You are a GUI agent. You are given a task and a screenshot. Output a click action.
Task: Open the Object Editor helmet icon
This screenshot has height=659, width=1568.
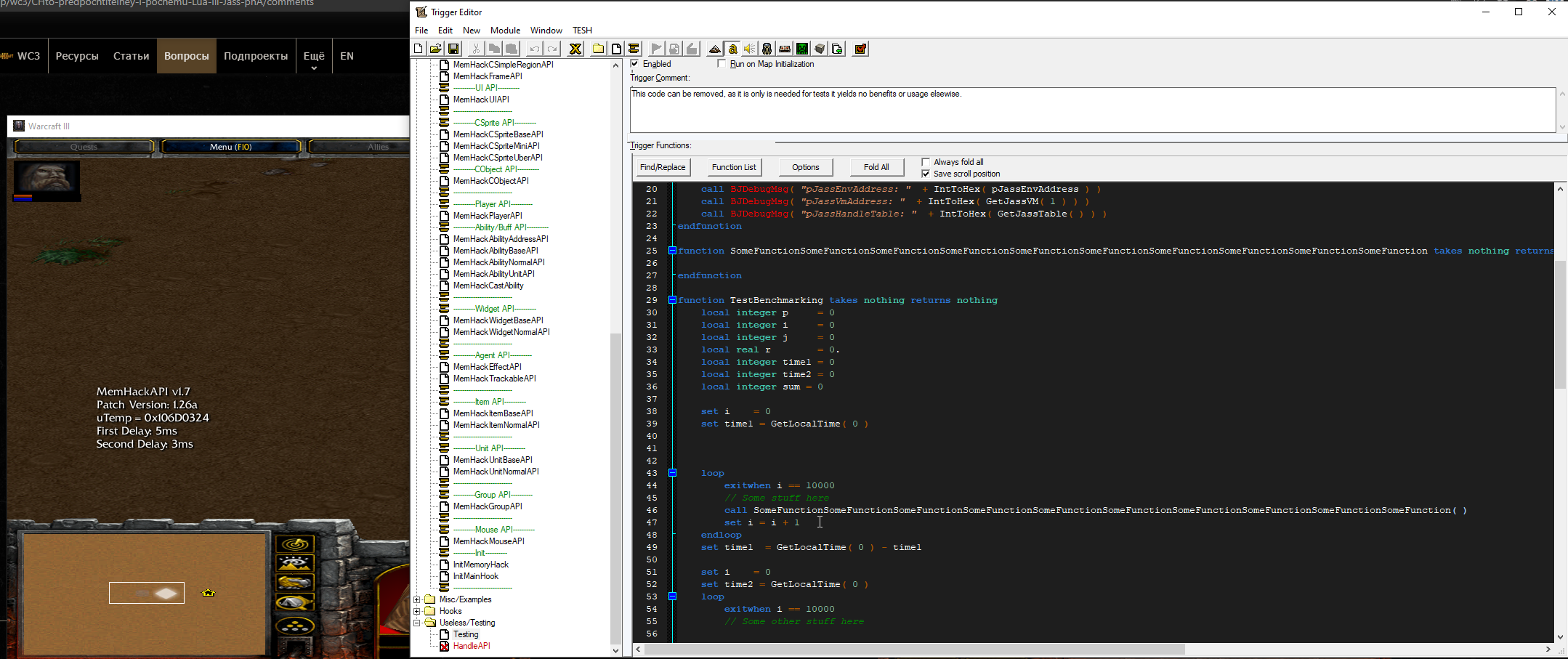coord(767,49)
